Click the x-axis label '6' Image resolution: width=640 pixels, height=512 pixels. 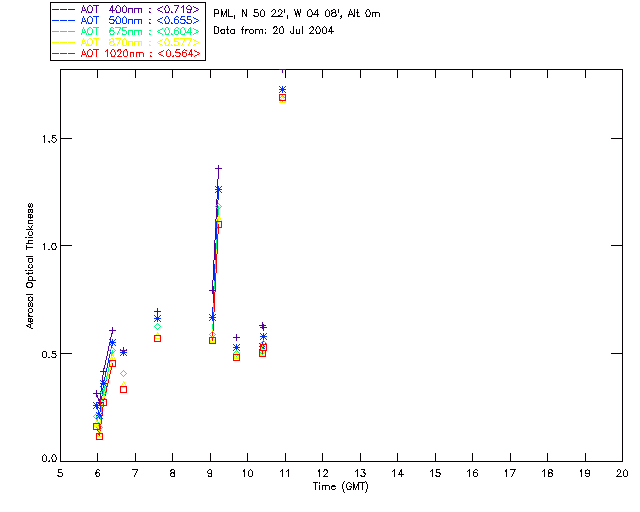point(98,473)
